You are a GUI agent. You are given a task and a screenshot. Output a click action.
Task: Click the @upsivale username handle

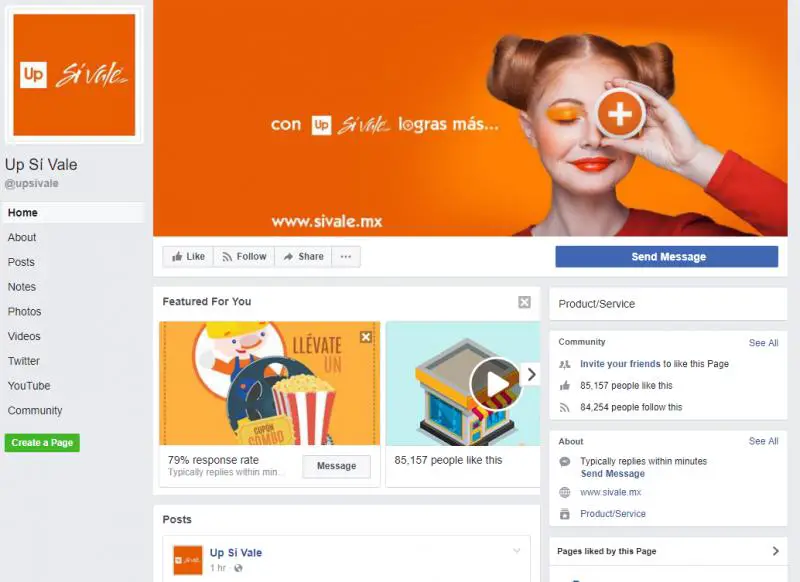tap(32, 184)
